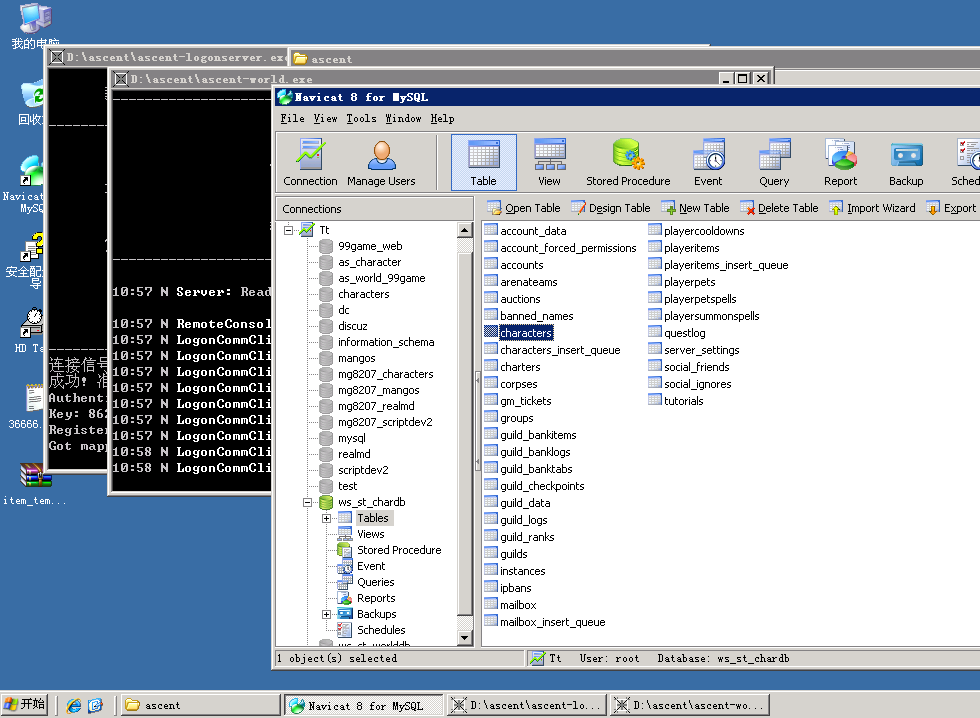Open Stored Procedure toolbar icon
The height and width of the screenshot is (718, 980).
click(628, 162)
